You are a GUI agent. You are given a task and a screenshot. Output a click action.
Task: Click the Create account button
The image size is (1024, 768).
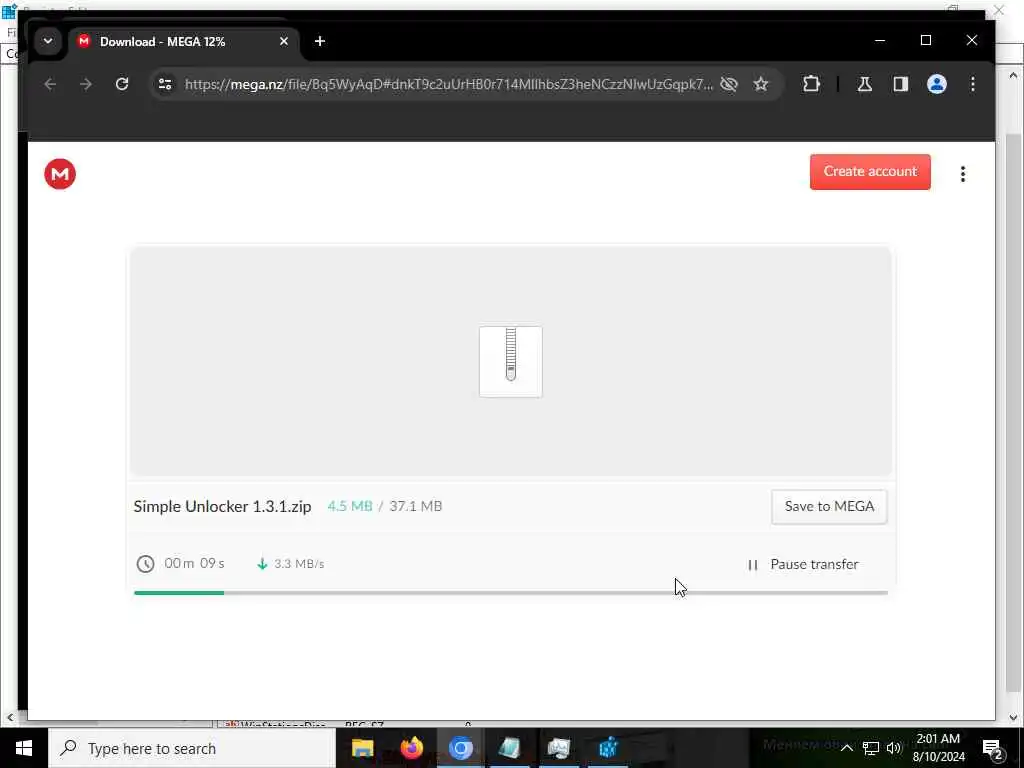pos(870,172)
